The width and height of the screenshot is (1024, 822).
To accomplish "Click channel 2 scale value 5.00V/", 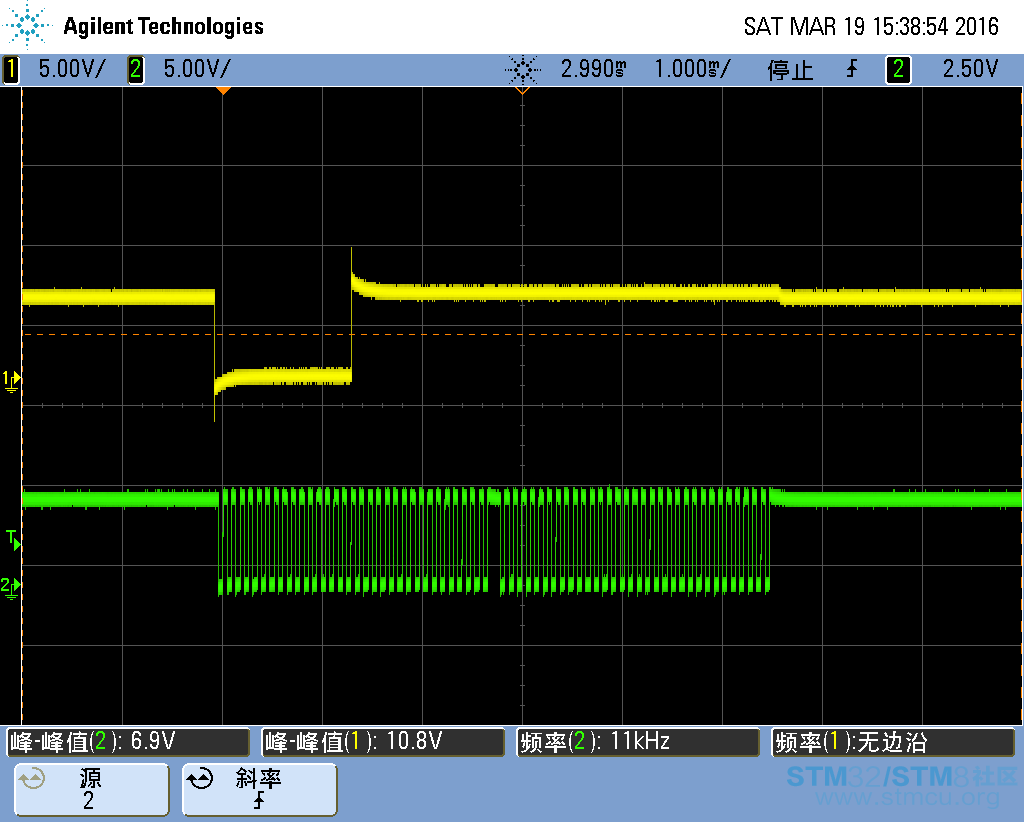I will (197, 69).
